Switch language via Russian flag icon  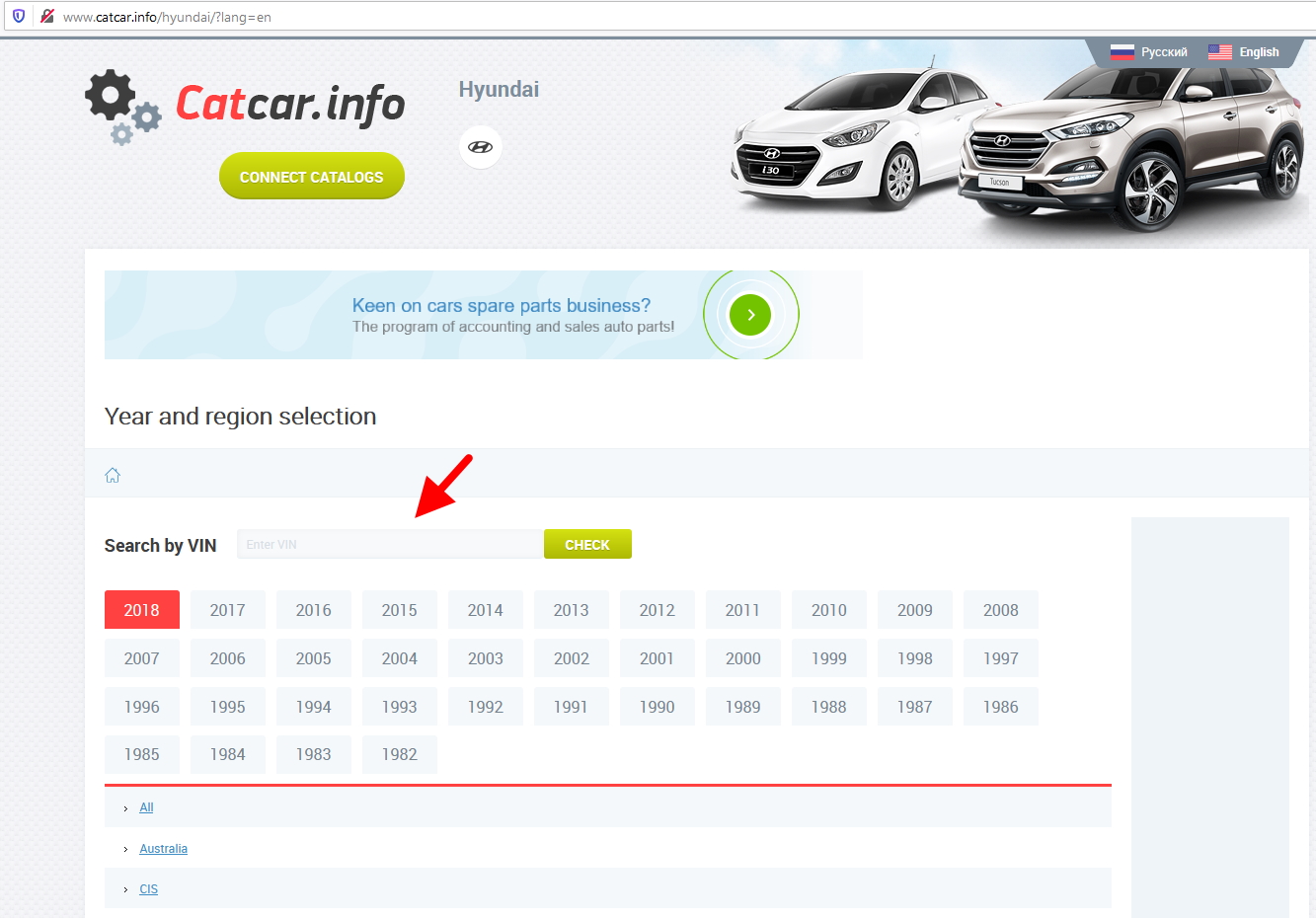(1122, 52)
